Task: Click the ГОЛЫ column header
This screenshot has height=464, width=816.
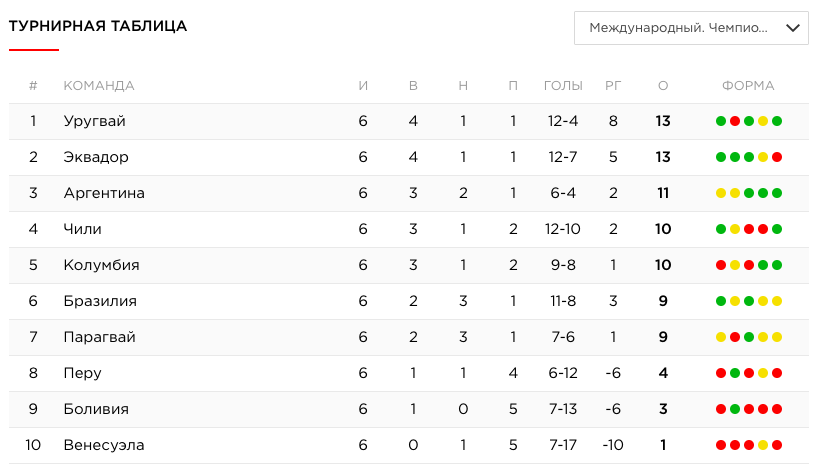Action: pyautogui.click(x=563, y=86)
